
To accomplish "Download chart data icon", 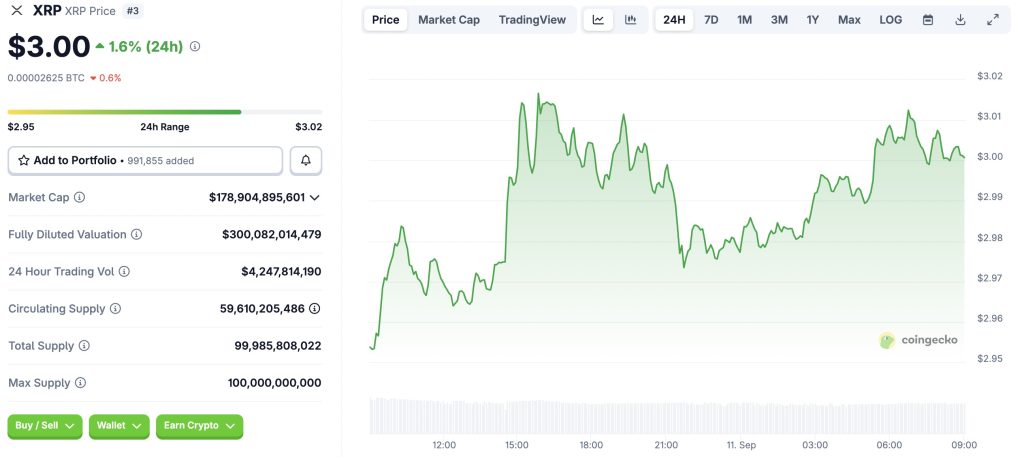I will point(960,20).
